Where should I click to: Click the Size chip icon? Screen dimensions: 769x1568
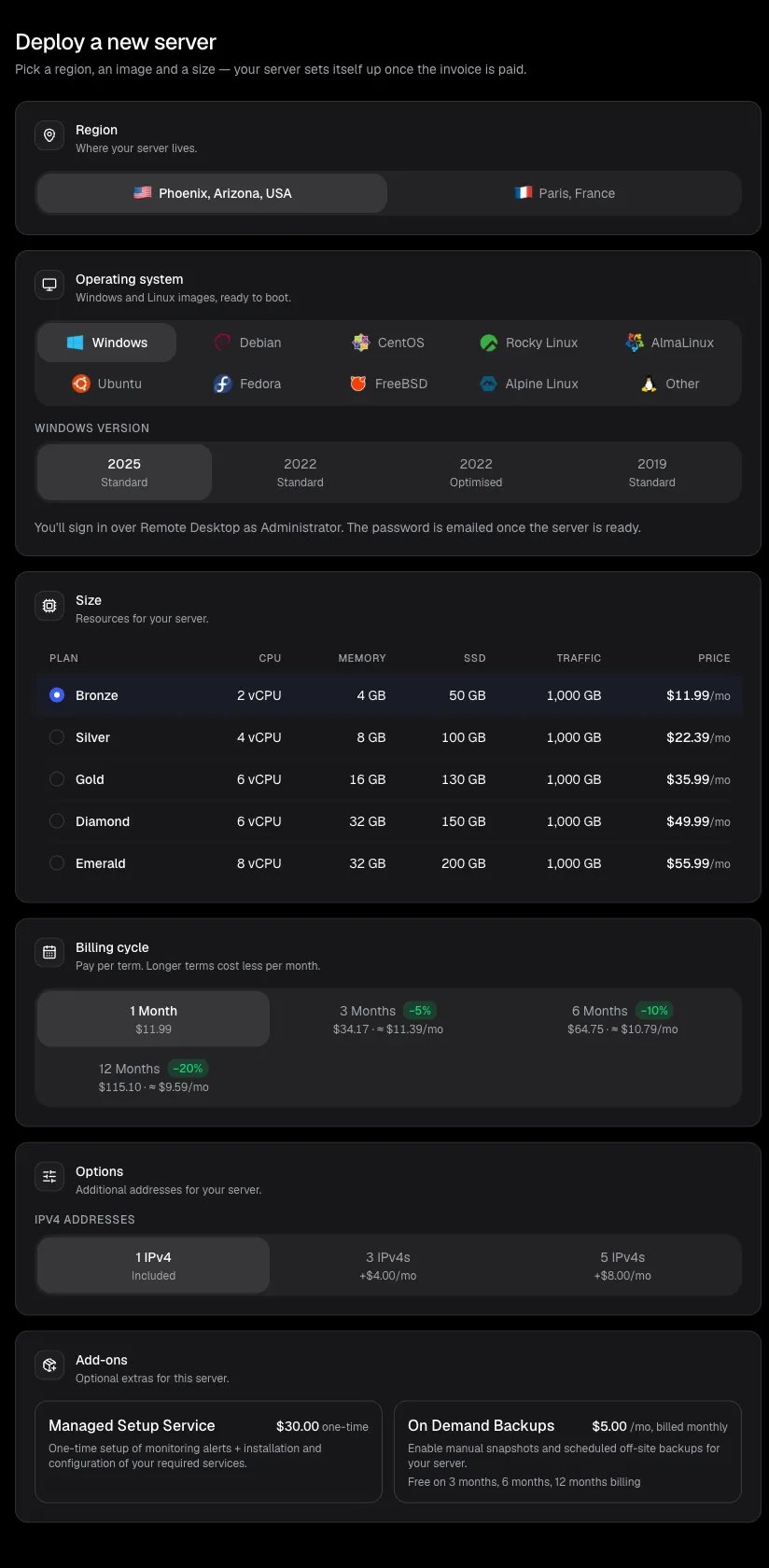[49, 606]
